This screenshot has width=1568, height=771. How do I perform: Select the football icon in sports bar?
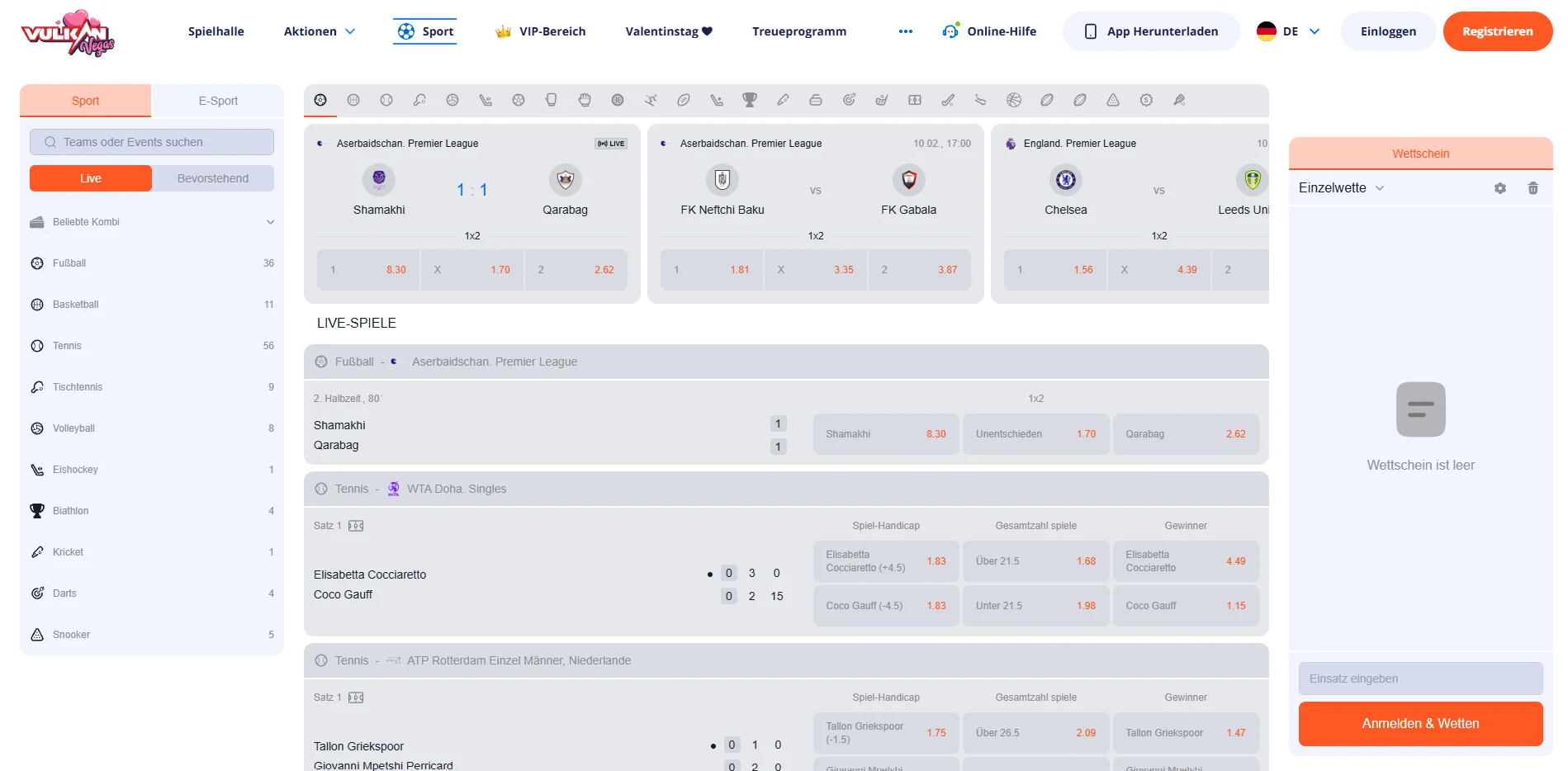(320, 100)
